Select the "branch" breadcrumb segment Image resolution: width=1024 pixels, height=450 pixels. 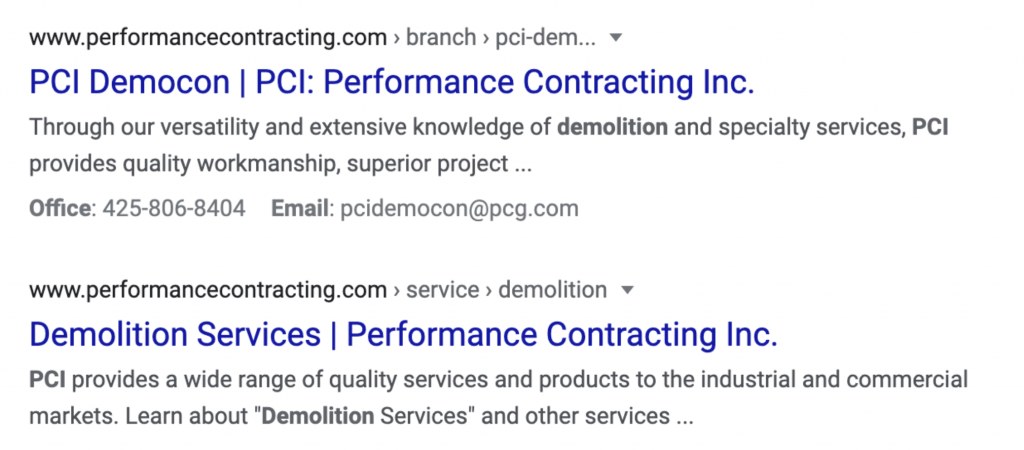pyautogui.click(x=441, y=37)
